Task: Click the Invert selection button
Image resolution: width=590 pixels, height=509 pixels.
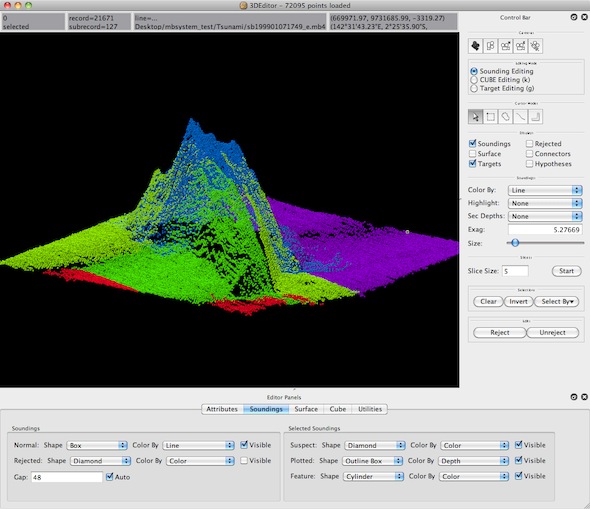Action: 519,301
